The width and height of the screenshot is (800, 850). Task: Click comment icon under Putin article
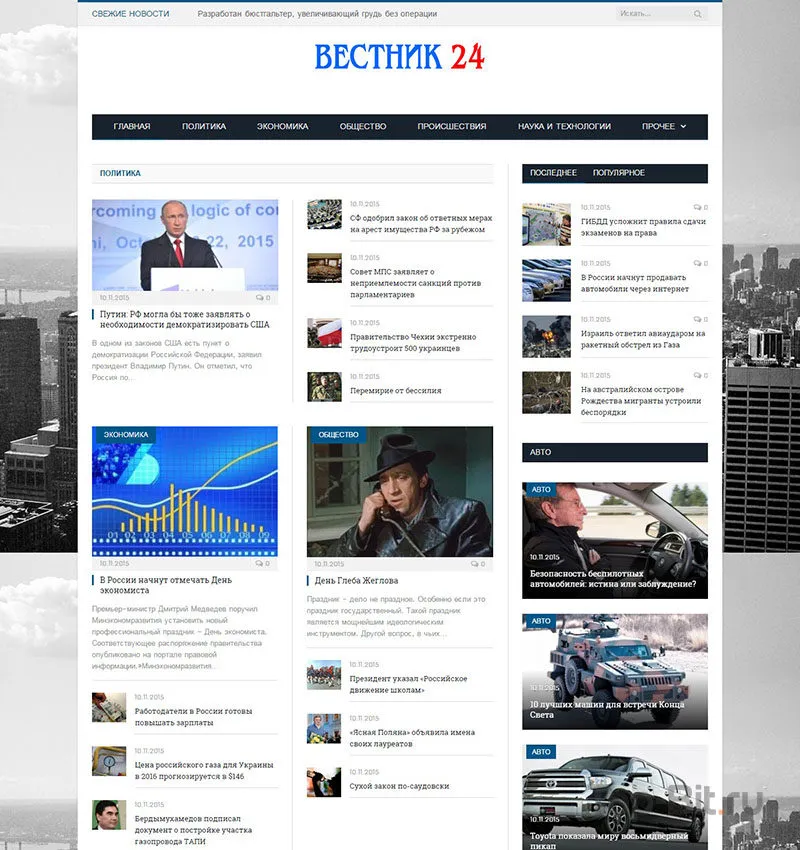(260, 298)
